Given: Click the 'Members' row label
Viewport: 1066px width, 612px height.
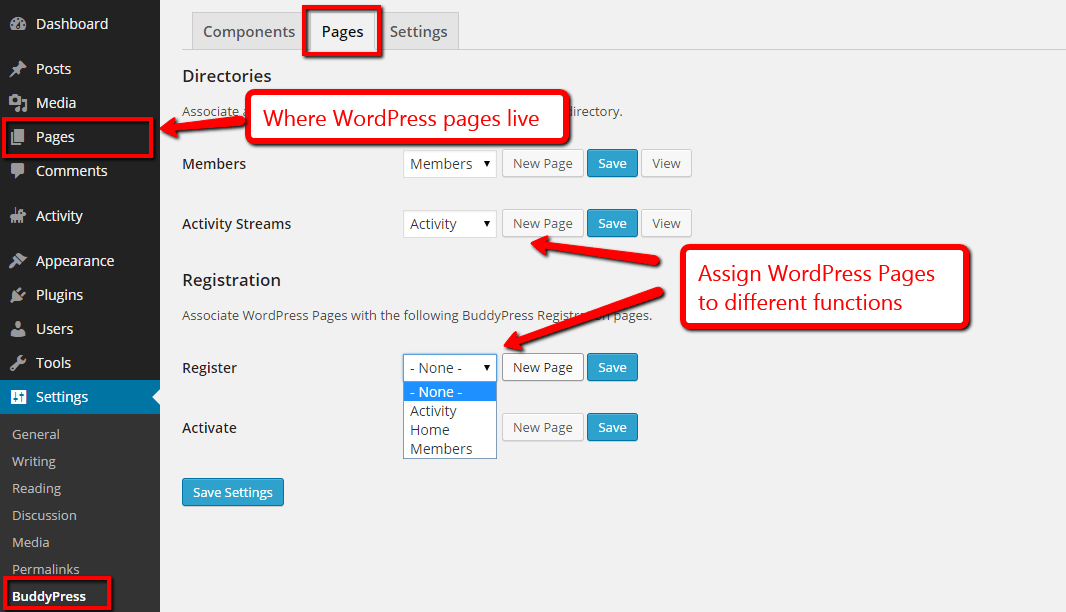Looking at the screenshot, I should click(214, 164).
